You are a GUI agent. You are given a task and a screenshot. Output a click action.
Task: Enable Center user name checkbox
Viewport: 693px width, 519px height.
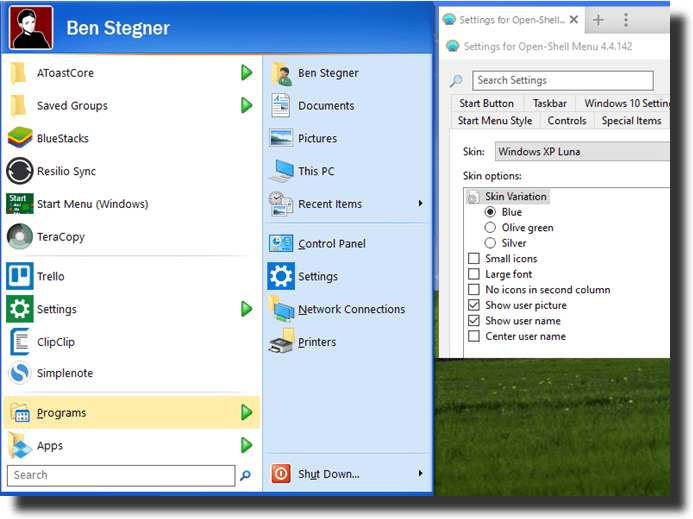coord(474,336)
